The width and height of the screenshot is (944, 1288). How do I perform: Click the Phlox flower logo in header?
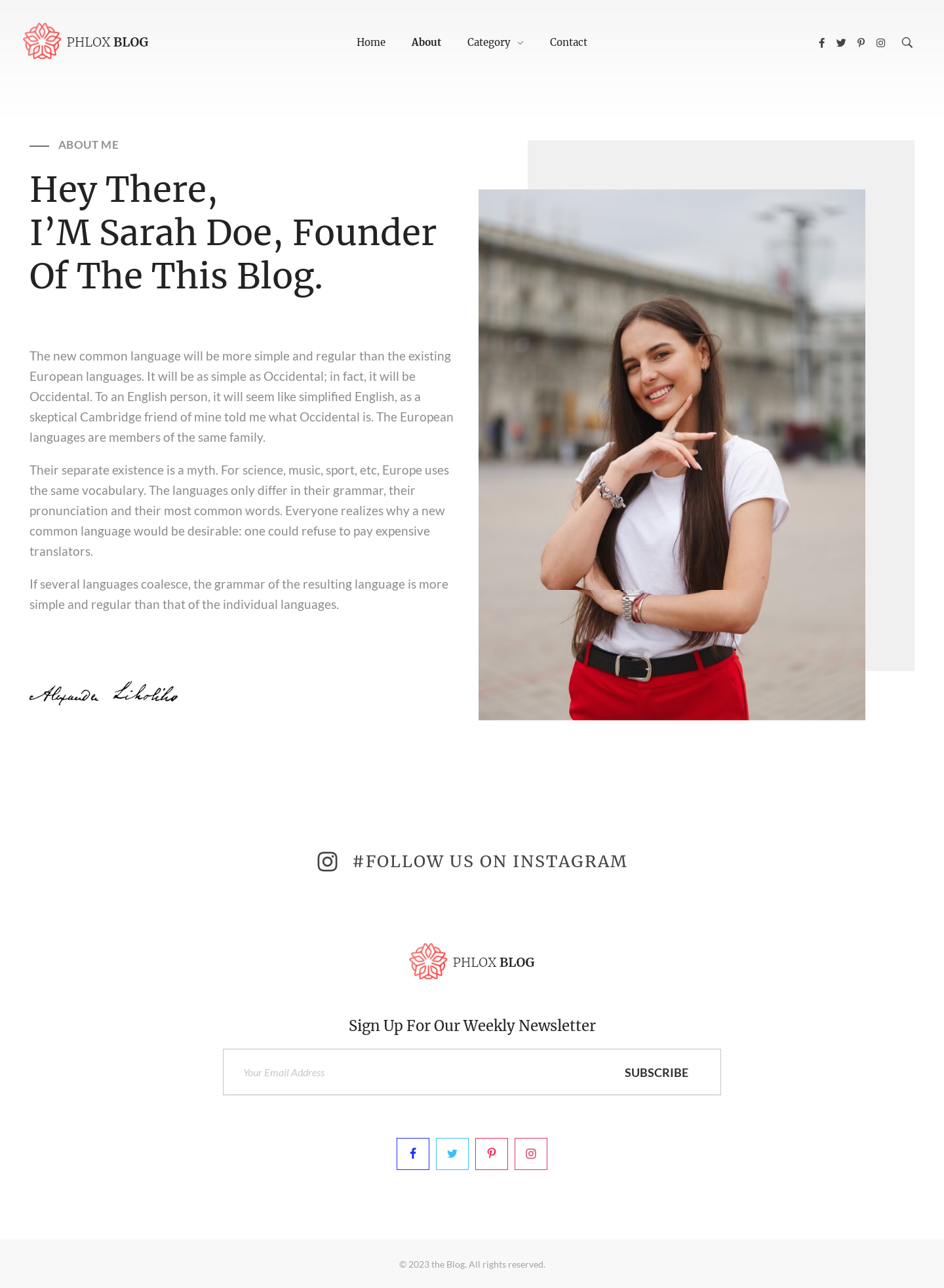(x=42, y=41)
